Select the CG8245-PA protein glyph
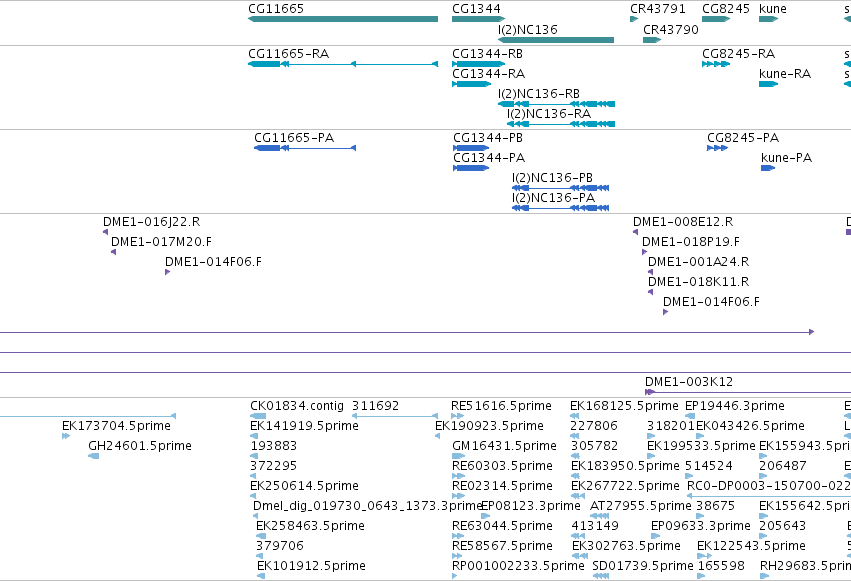This screenshot has width=851, height=581. (x=717, y=148)
